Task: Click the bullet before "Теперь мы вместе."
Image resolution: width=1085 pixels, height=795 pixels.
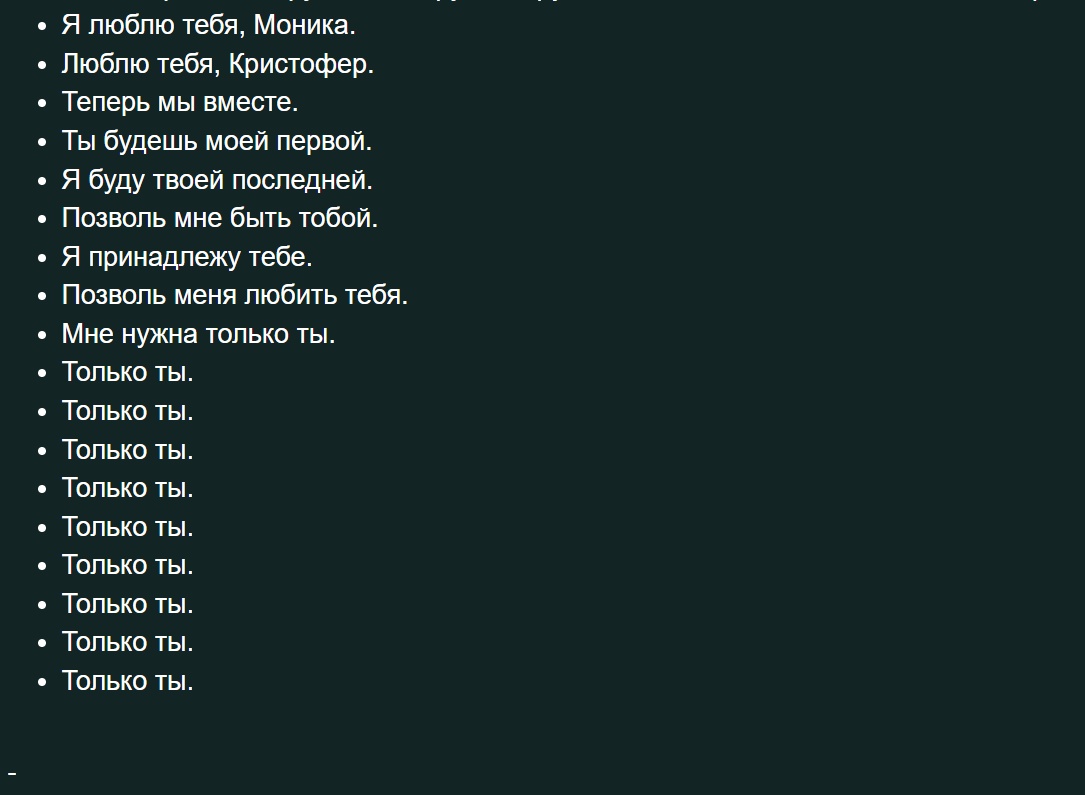Action: tap(42, 103)
